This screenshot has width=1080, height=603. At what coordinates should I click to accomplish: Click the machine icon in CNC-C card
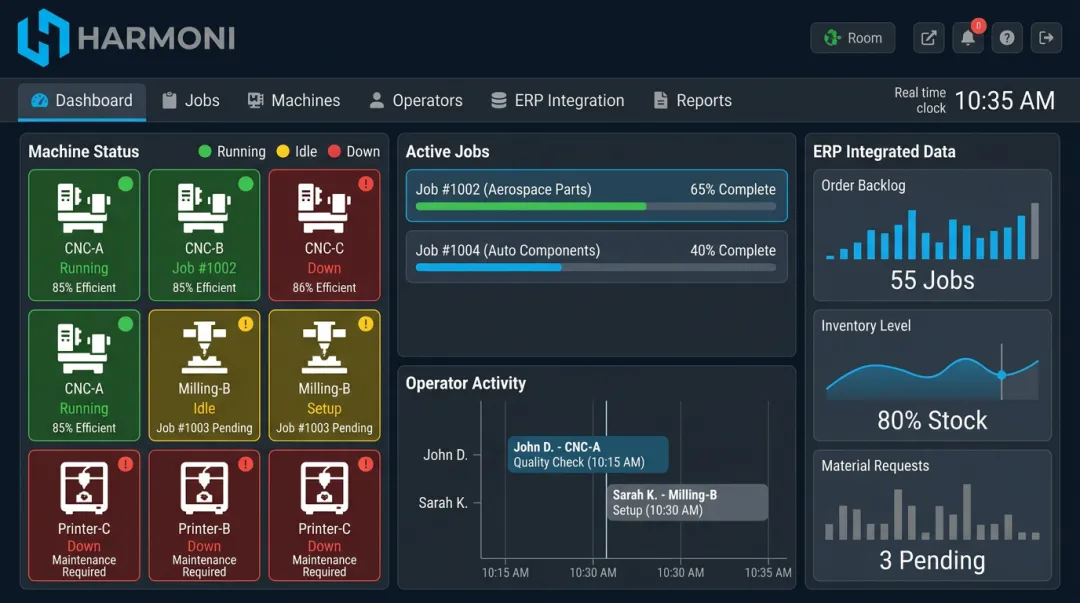(324, 208)
